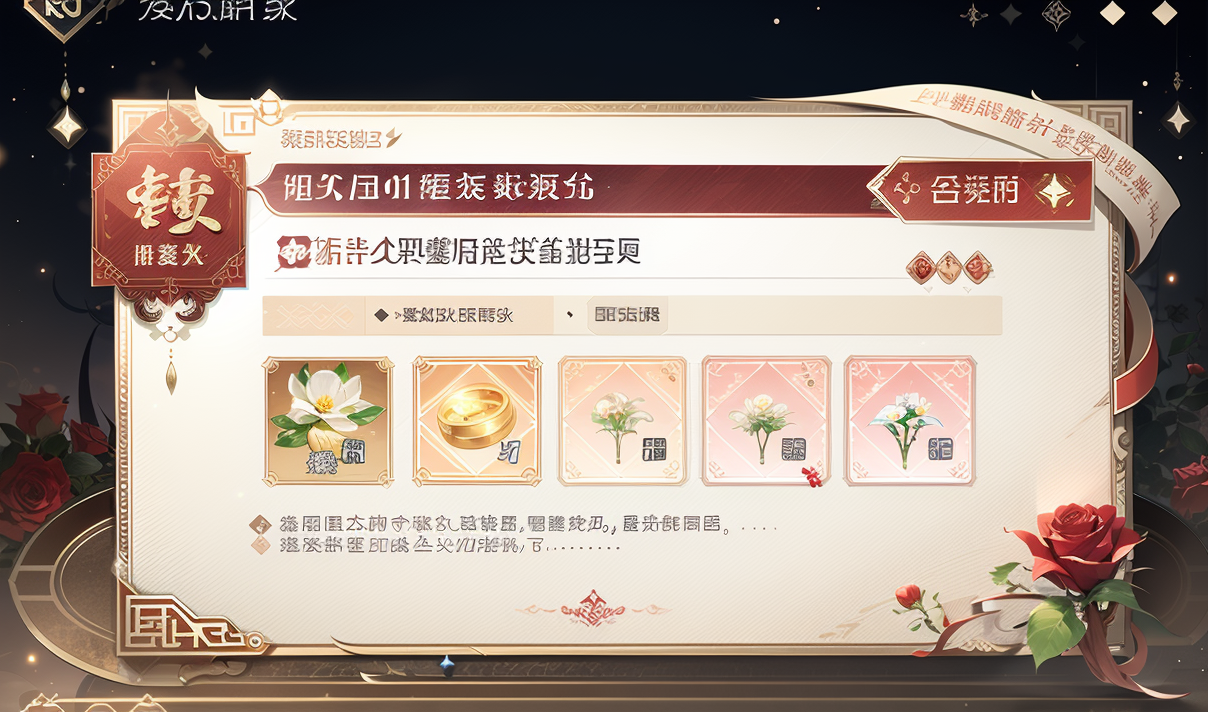
Task: Click the red ornament at panel bottom
Action: coord(591,606)
